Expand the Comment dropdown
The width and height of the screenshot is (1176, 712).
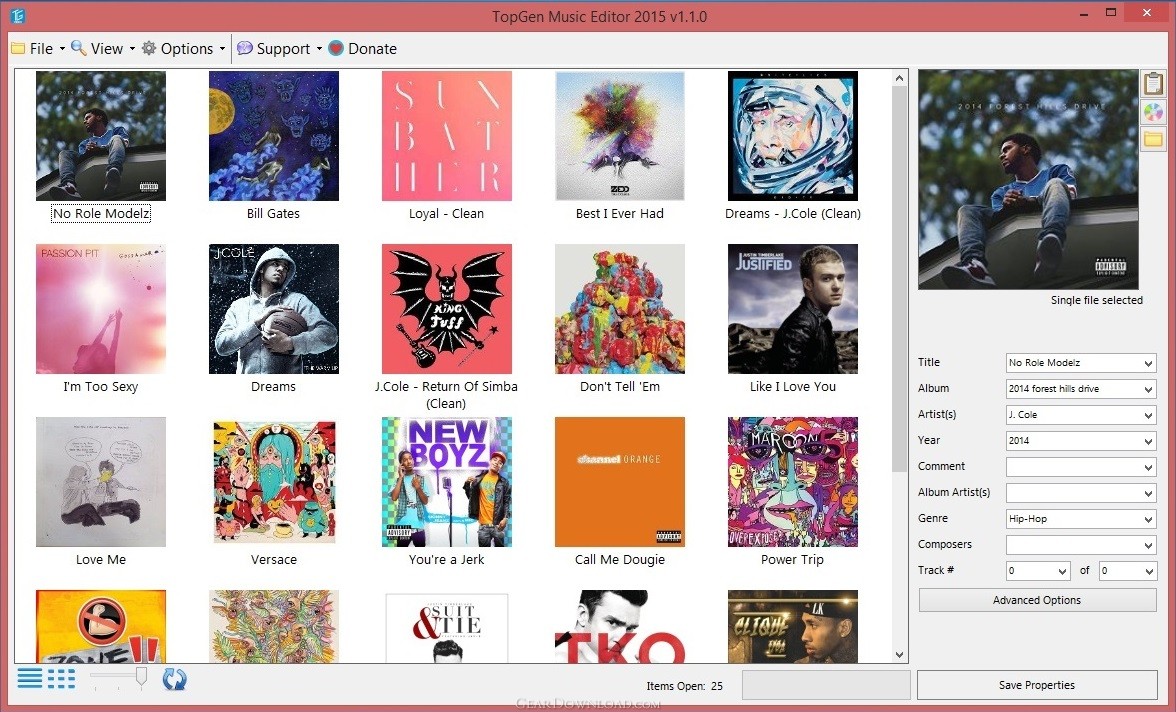pos(1148,467)
